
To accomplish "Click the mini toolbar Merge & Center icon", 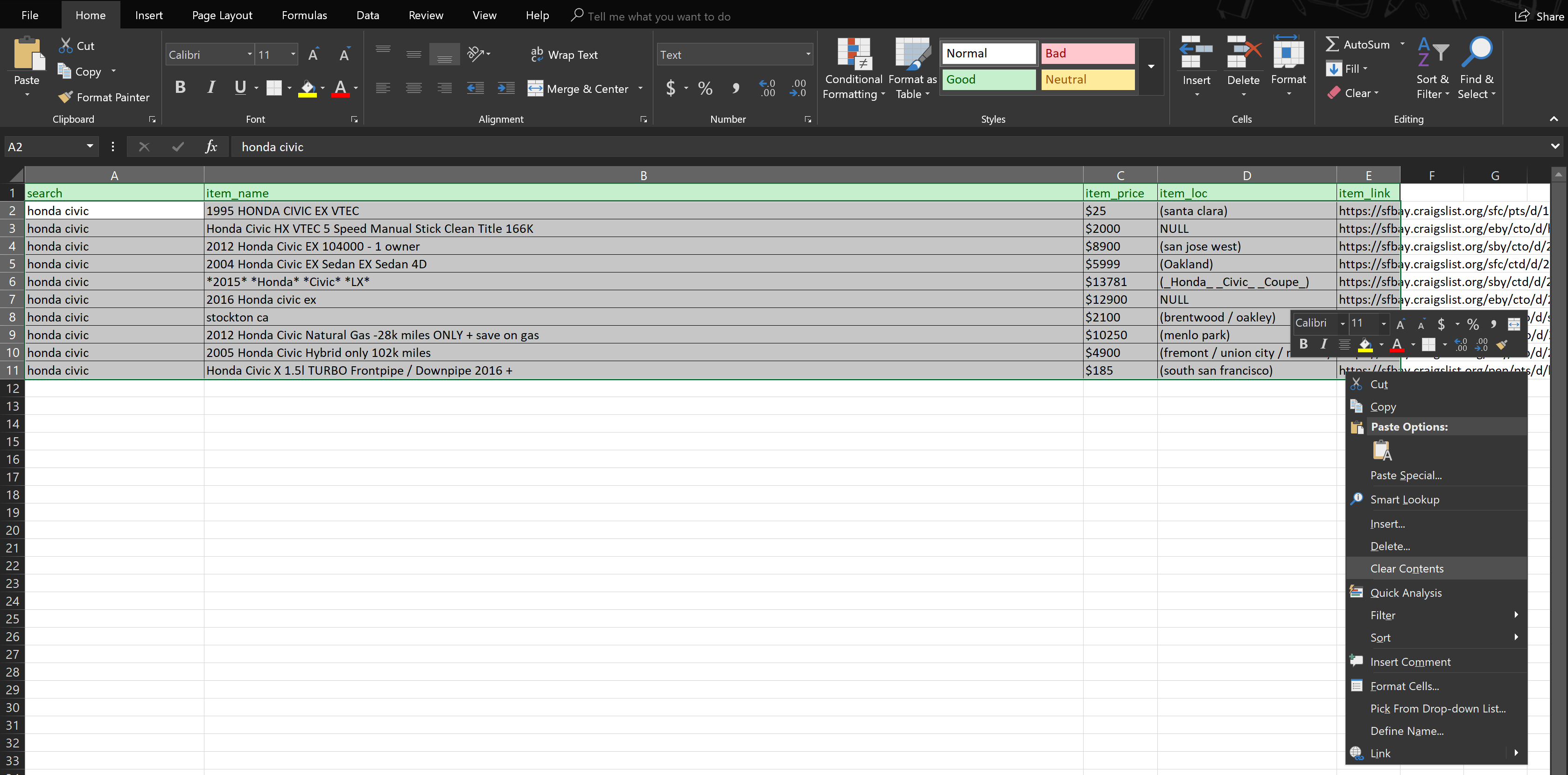I will (1514, 324).
